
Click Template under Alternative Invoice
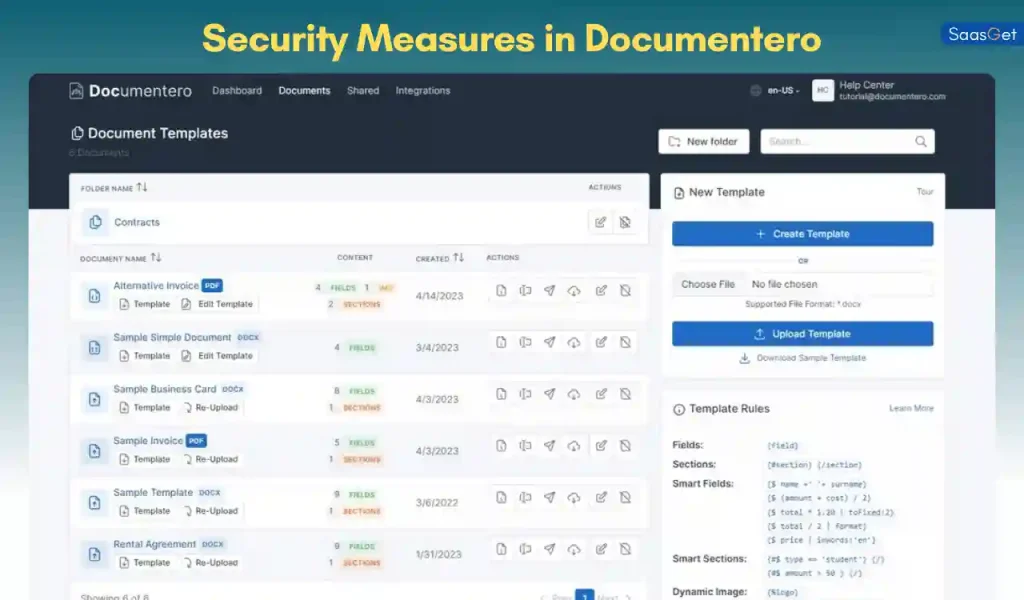tap(144, 304)
